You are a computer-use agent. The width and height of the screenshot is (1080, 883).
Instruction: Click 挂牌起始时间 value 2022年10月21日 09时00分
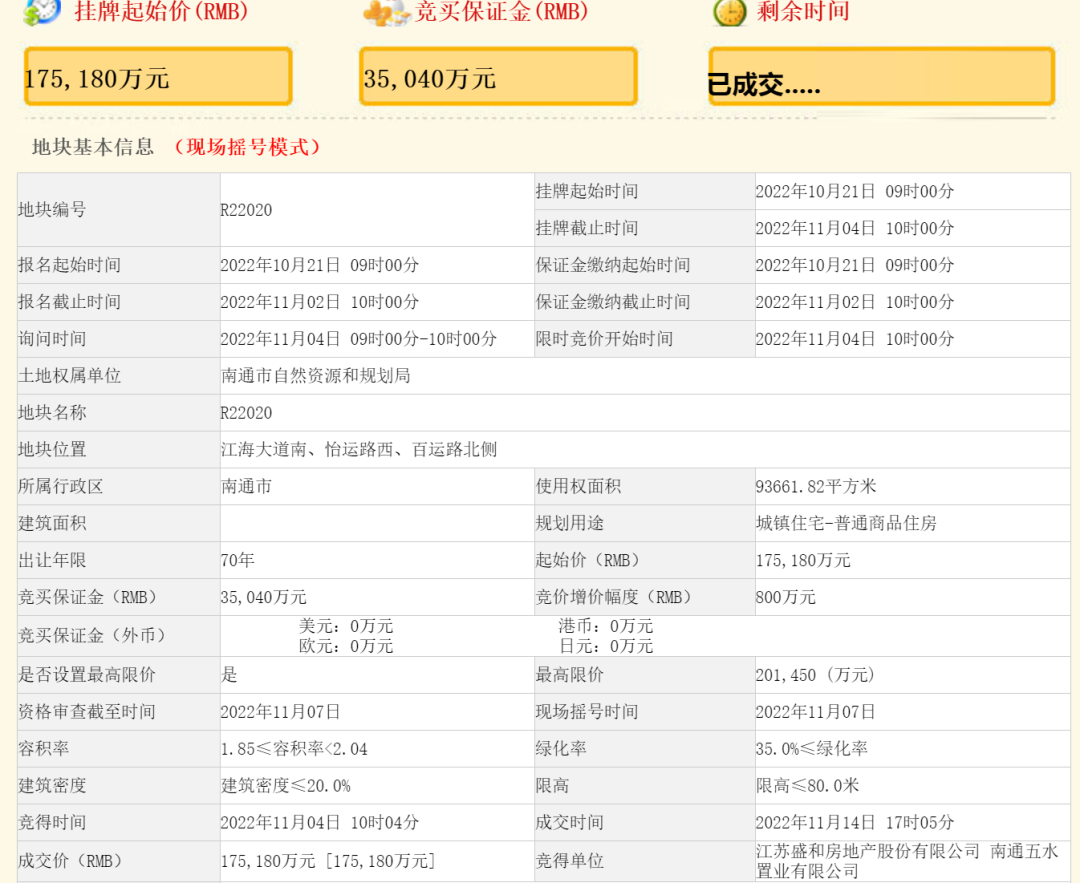click(855, 191)
